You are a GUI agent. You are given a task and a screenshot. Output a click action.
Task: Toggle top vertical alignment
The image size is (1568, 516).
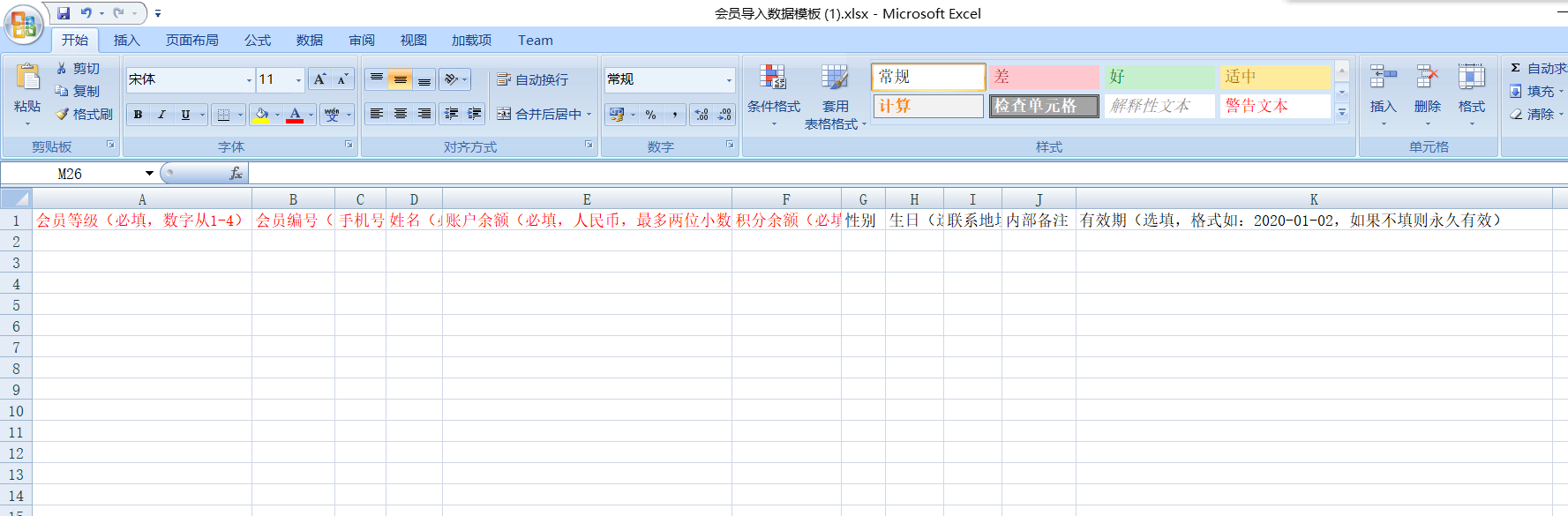(377, 79)
